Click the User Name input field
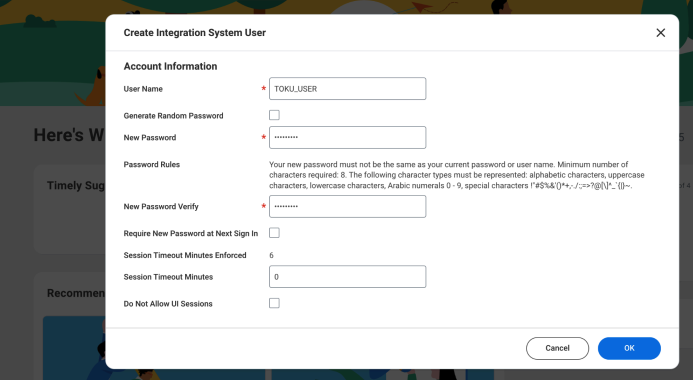Screen dimensions: 693x380 click(x=347, y=89)
